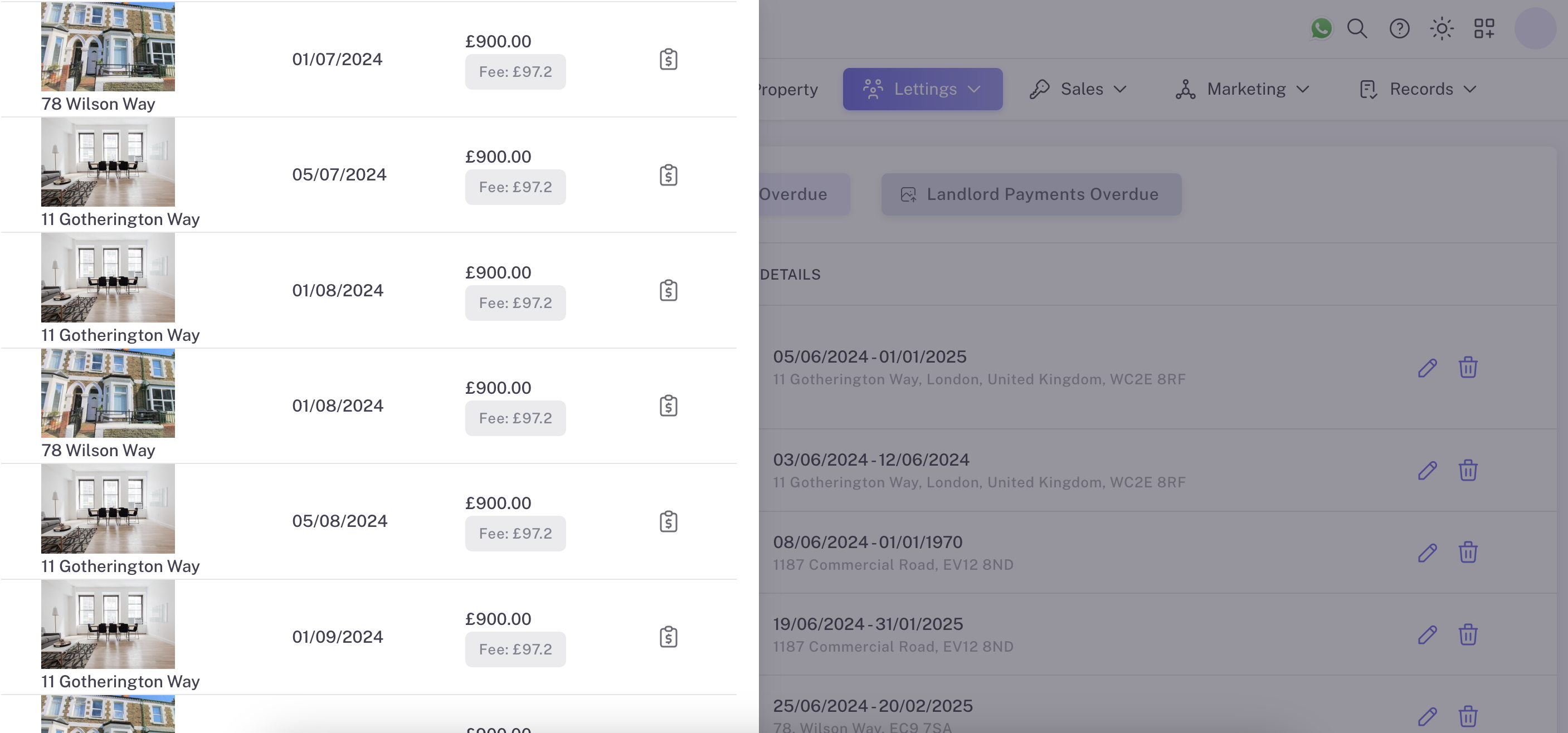Delete the 08/06/2024 - 01/01/1970 tenancy
This screenshot has width=1568, height=733.
tap(1468, 553)
